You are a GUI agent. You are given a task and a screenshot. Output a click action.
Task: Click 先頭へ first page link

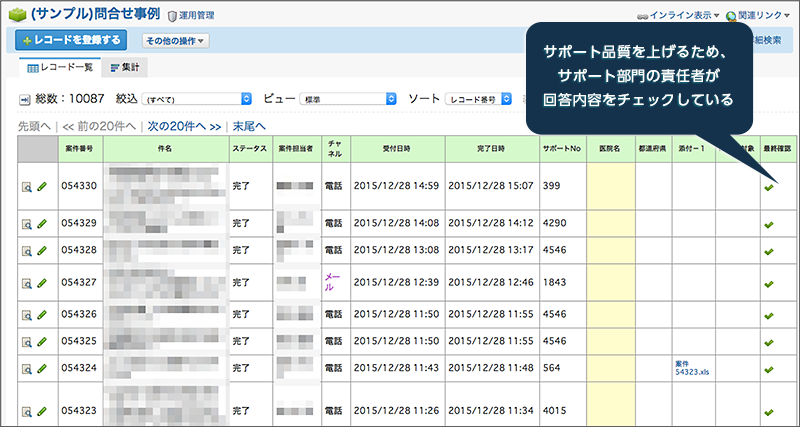pos(35,127)
